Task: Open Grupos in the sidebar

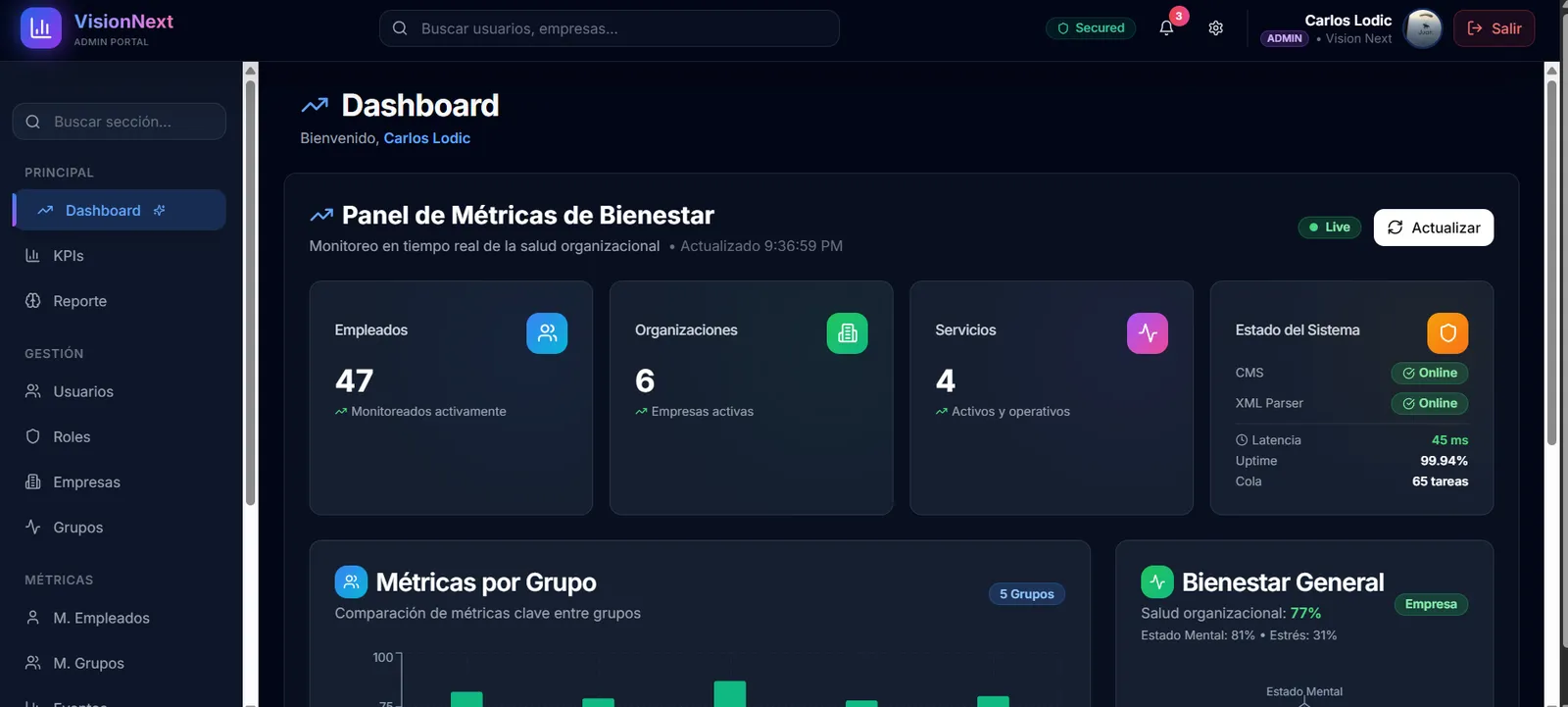Action: coord(120,527)
